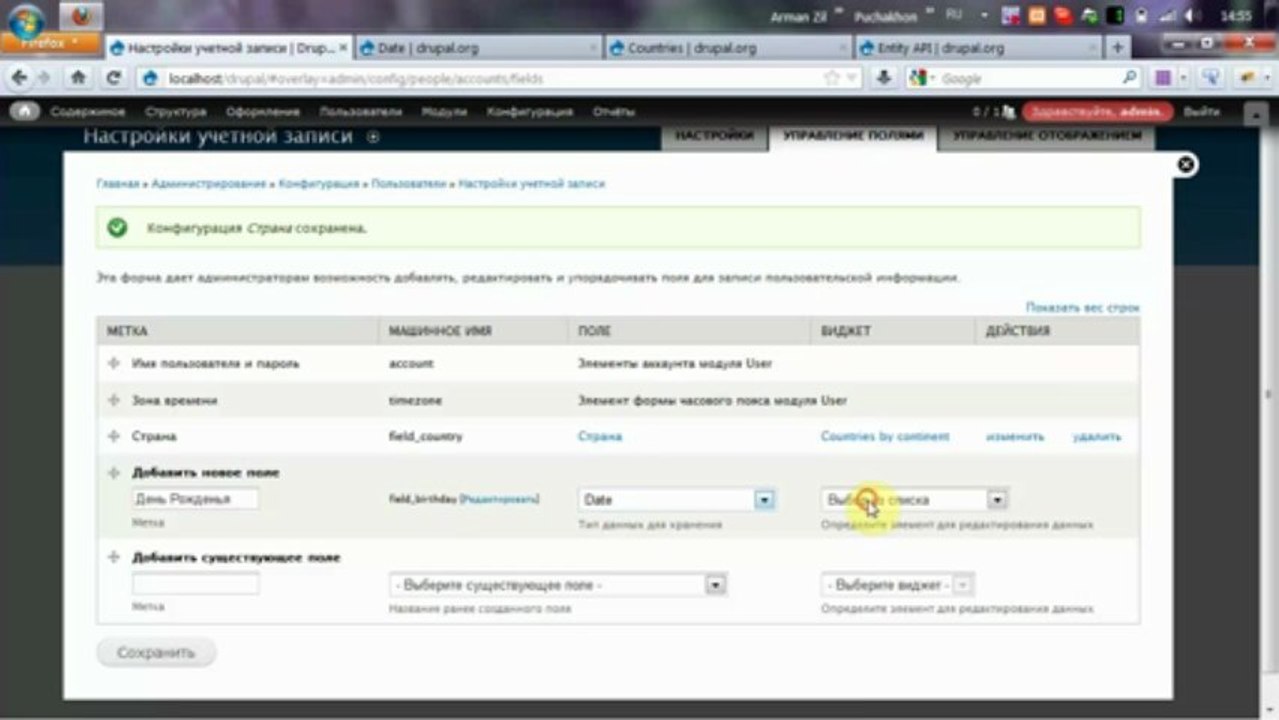This screenshot has width=1279, height=720.
Task: Click the search magnifier in Google box
Action: point(1129,77)
